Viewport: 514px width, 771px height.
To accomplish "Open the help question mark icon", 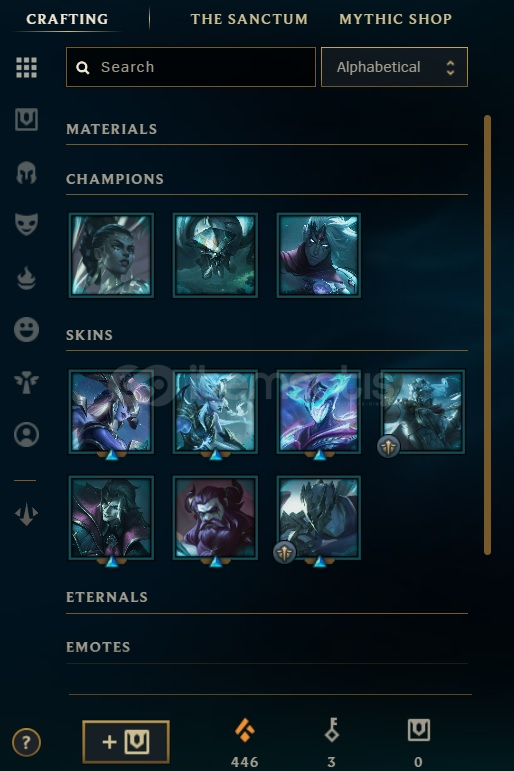I will click(x=26, y=742).
